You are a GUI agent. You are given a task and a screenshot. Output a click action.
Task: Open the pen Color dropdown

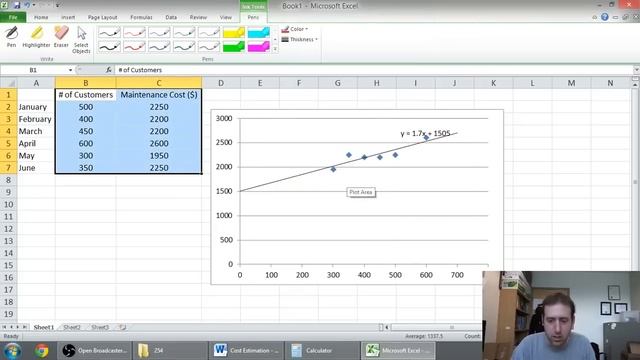pos(295,29)
